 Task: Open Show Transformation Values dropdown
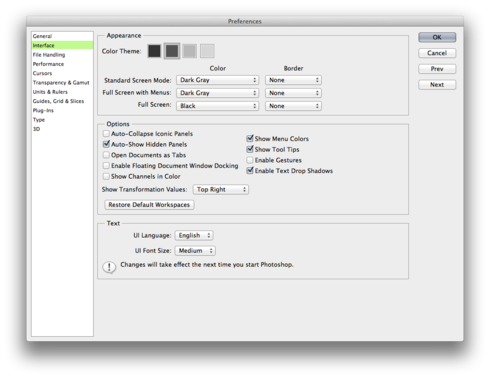221,189
